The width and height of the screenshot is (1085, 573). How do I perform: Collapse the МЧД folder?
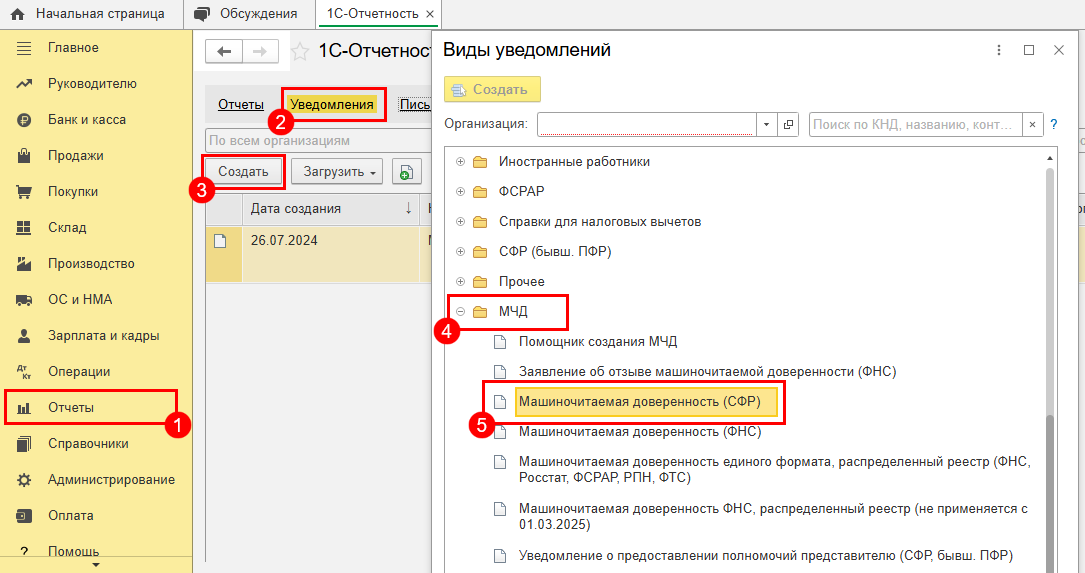point(460,312)
